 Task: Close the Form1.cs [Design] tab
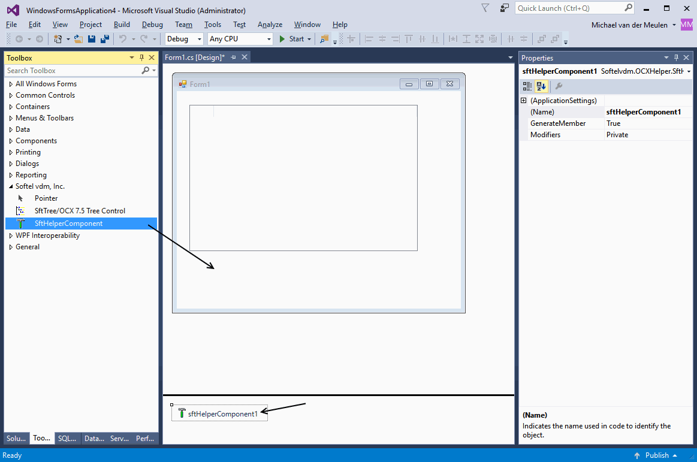point(244,57)
